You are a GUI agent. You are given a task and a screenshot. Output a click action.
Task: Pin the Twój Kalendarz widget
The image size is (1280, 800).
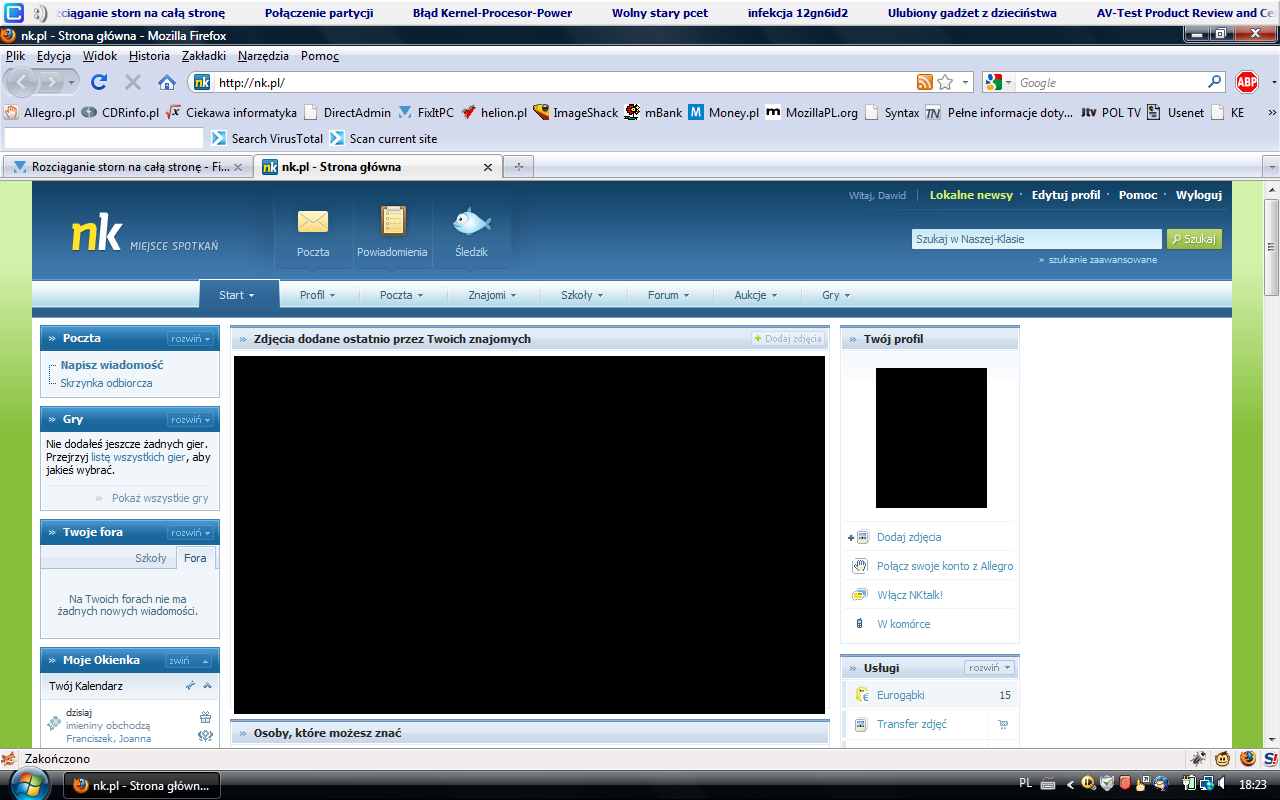point(190,686)
